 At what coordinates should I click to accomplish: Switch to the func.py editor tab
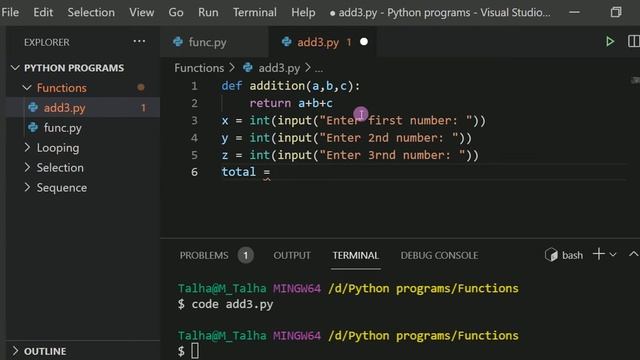[214, 42]
